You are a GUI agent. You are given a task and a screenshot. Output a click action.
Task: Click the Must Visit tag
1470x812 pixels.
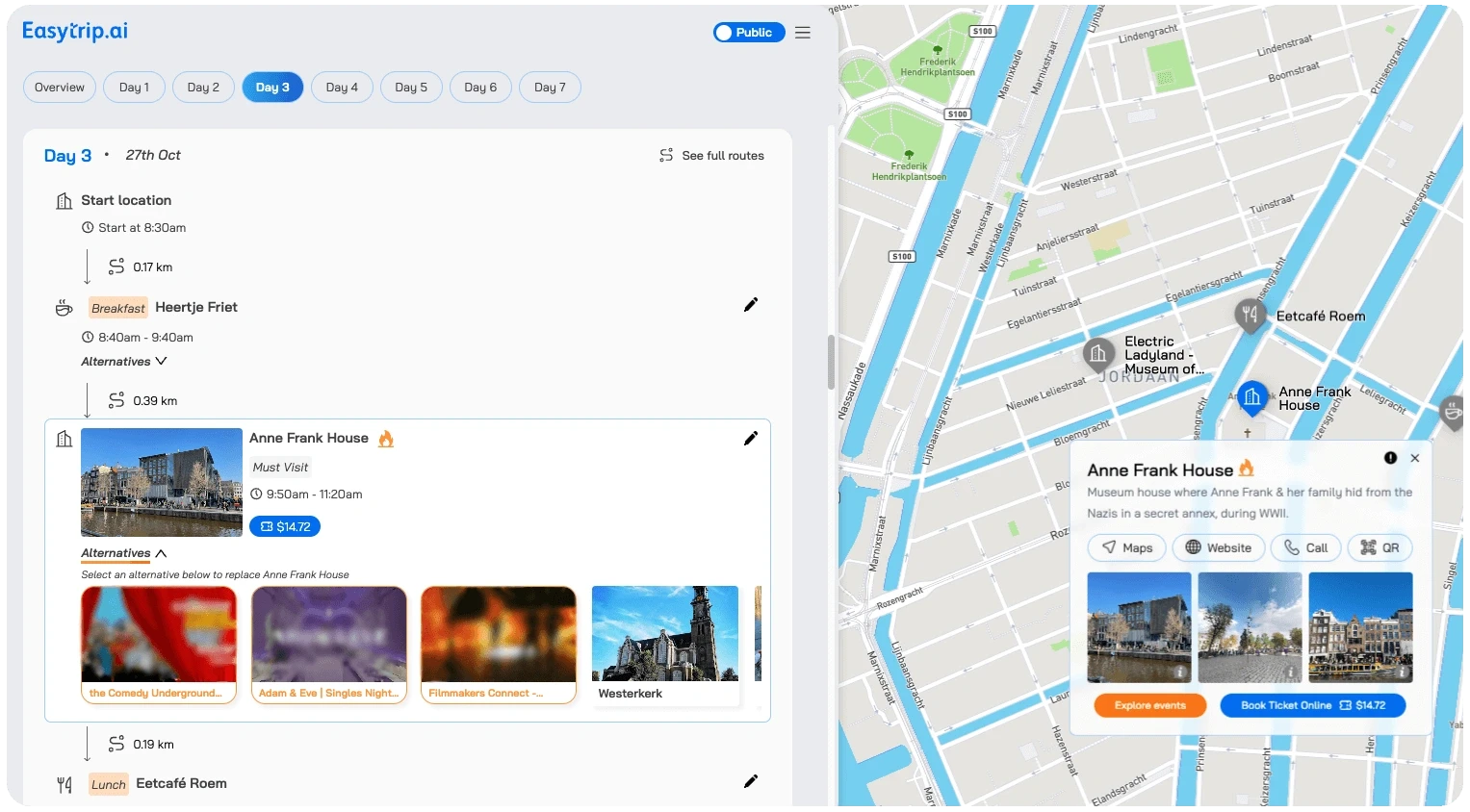280,468
